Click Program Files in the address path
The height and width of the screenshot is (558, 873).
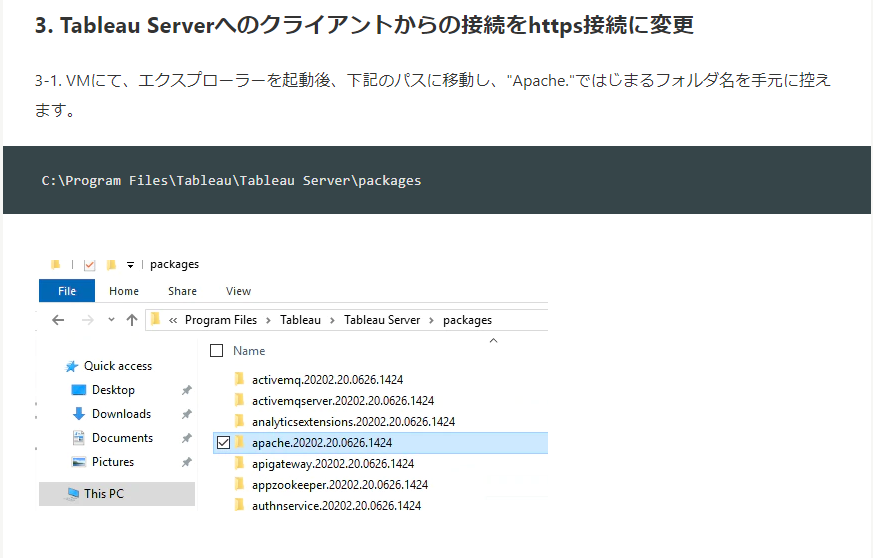(220, 320)
